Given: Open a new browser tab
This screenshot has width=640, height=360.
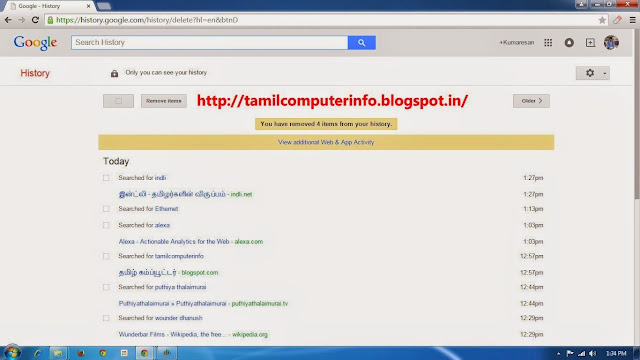Looking at the screenshot, I should click(x=104, y=6).
